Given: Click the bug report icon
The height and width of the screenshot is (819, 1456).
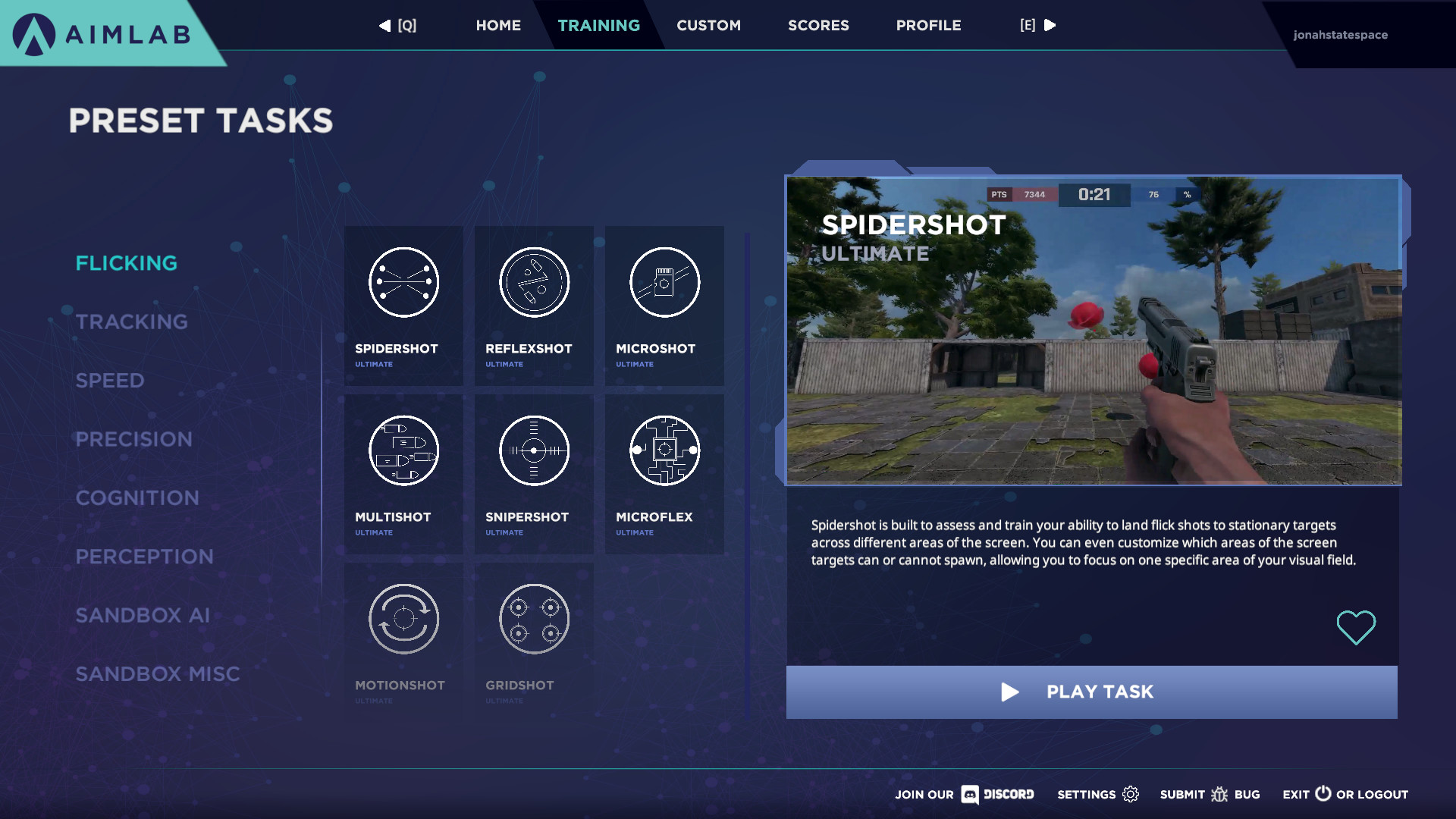Looking at the screenshot, I should 1219,794.
